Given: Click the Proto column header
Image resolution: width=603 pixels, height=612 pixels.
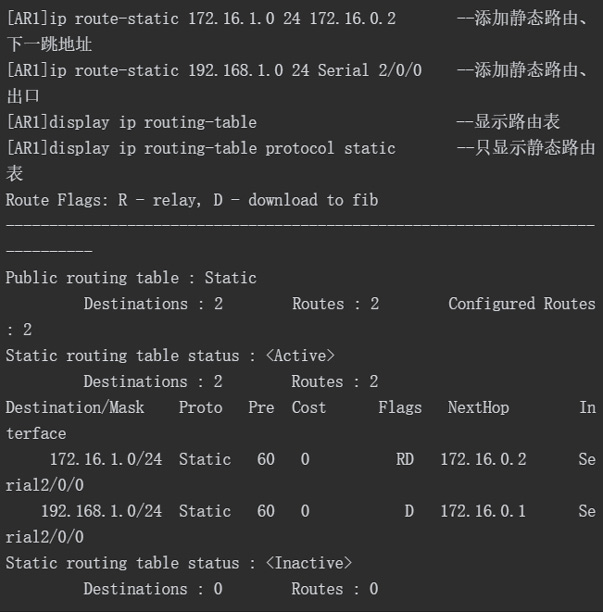Looking at the screenshot, I should coord(201,407).
